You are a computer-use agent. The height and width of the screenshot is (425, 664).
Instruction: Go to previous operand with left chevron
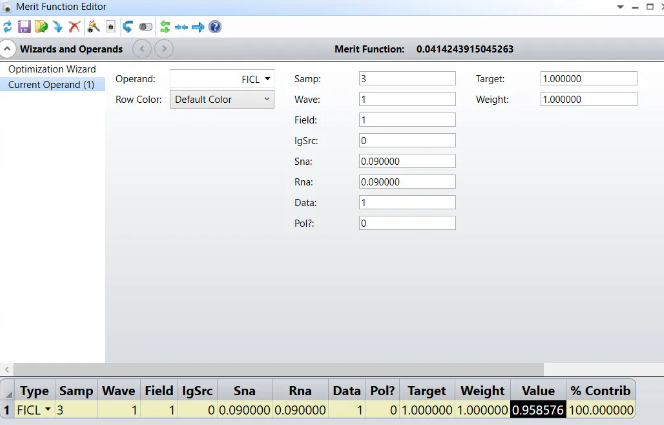click(x=142, y=49)
